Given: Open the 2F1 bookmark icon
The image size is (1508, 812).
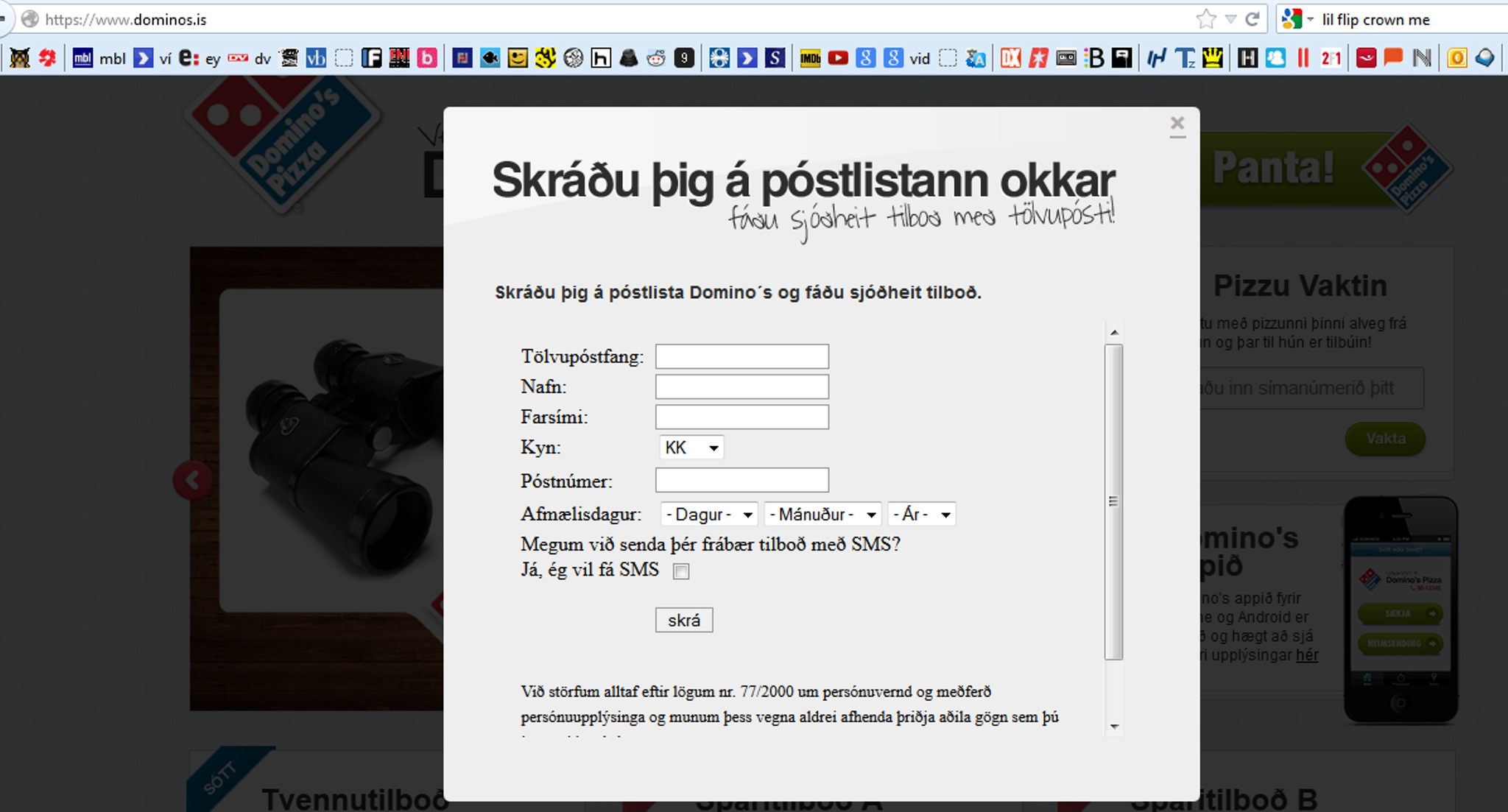Looking at the screenshot, I should [x=1331, y=58].
